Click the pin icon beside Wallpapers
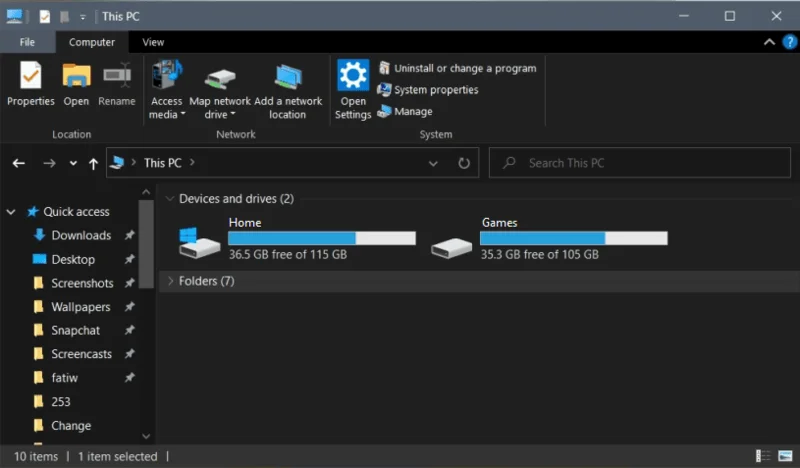 pyautogui.click(x=130, y=307)
